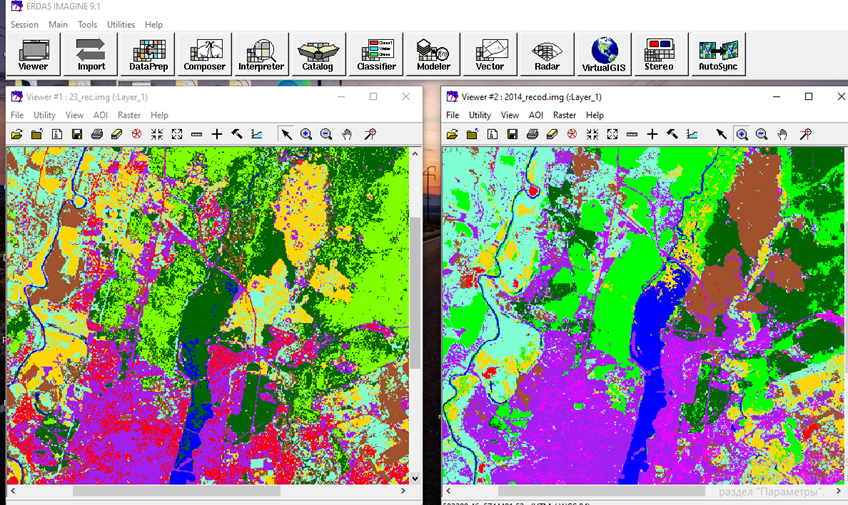Click open-layer folder icon in Viewer #2

click(452, 134)
